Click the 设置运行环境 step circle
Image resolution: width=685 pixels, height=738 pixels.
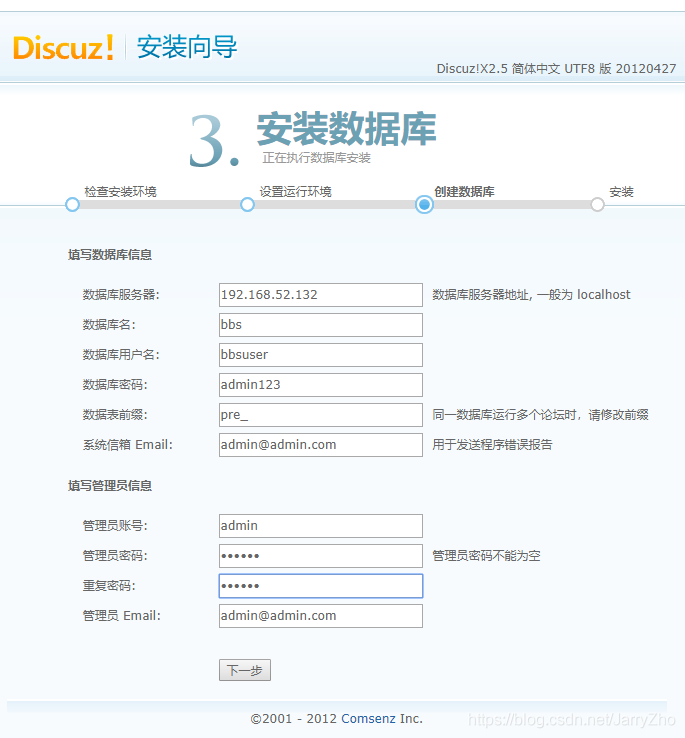(247, 205)
